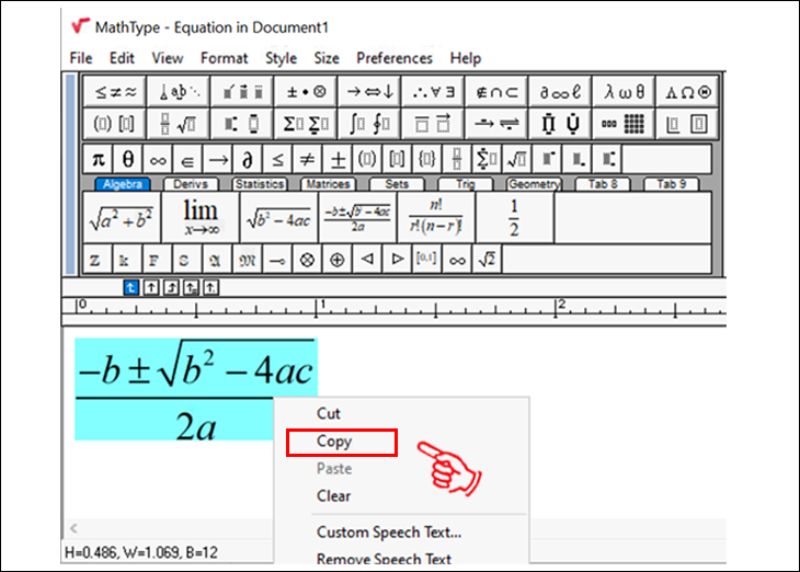
Task: Insert the left-pointing triangle symbol
Action: click(x=367, y=260)
